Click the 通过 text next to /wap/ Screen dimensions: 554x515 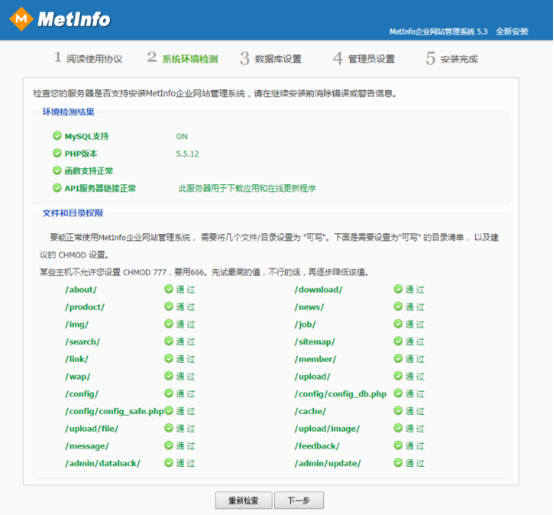tap(185, 377)
